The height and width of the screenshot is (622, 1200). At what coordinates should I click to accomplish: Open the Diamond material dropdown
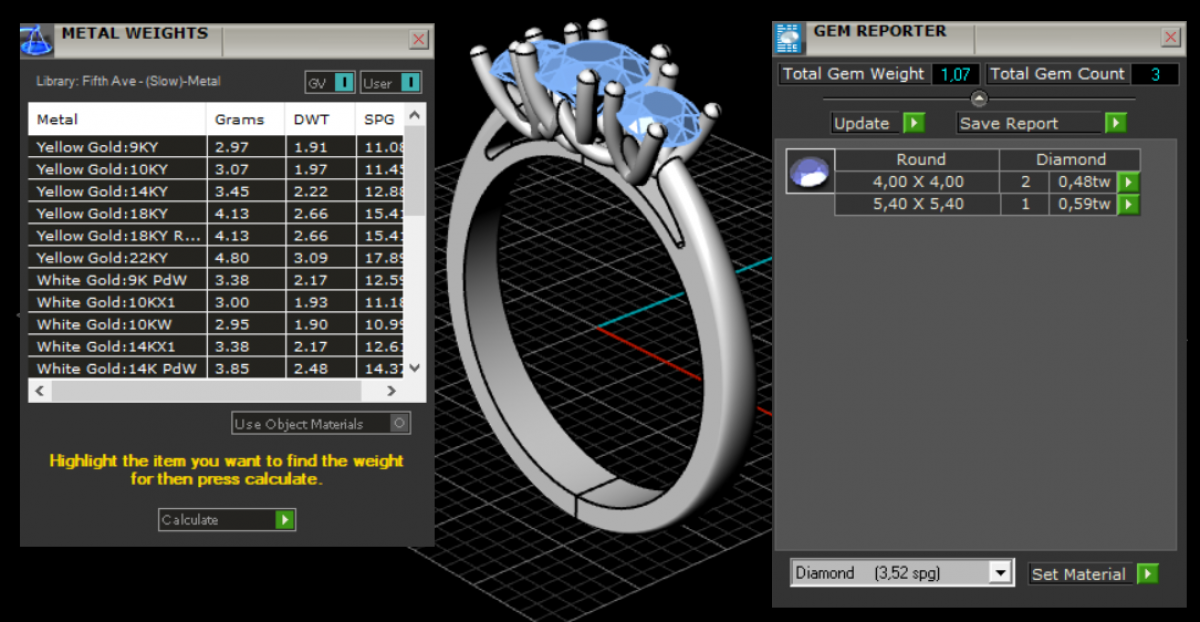(x=1000, y=573)
